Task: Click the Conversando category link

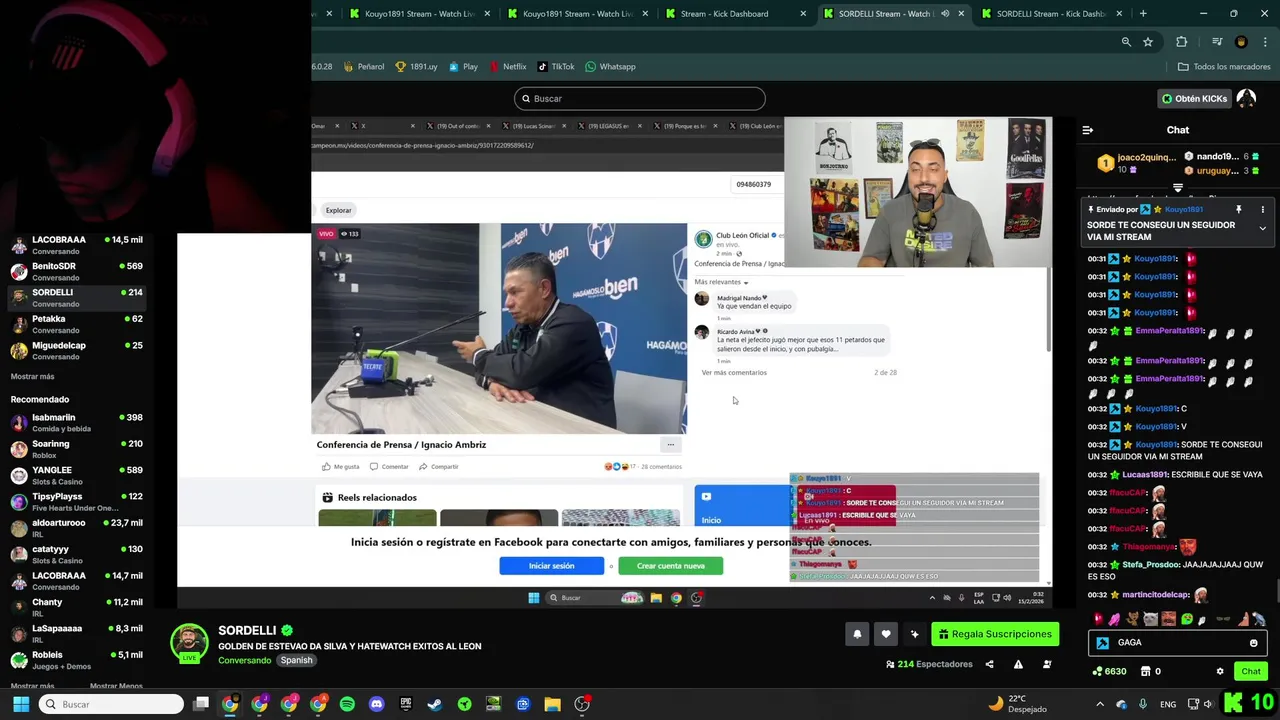Action: pyautogui.click(x=244, y=660)
